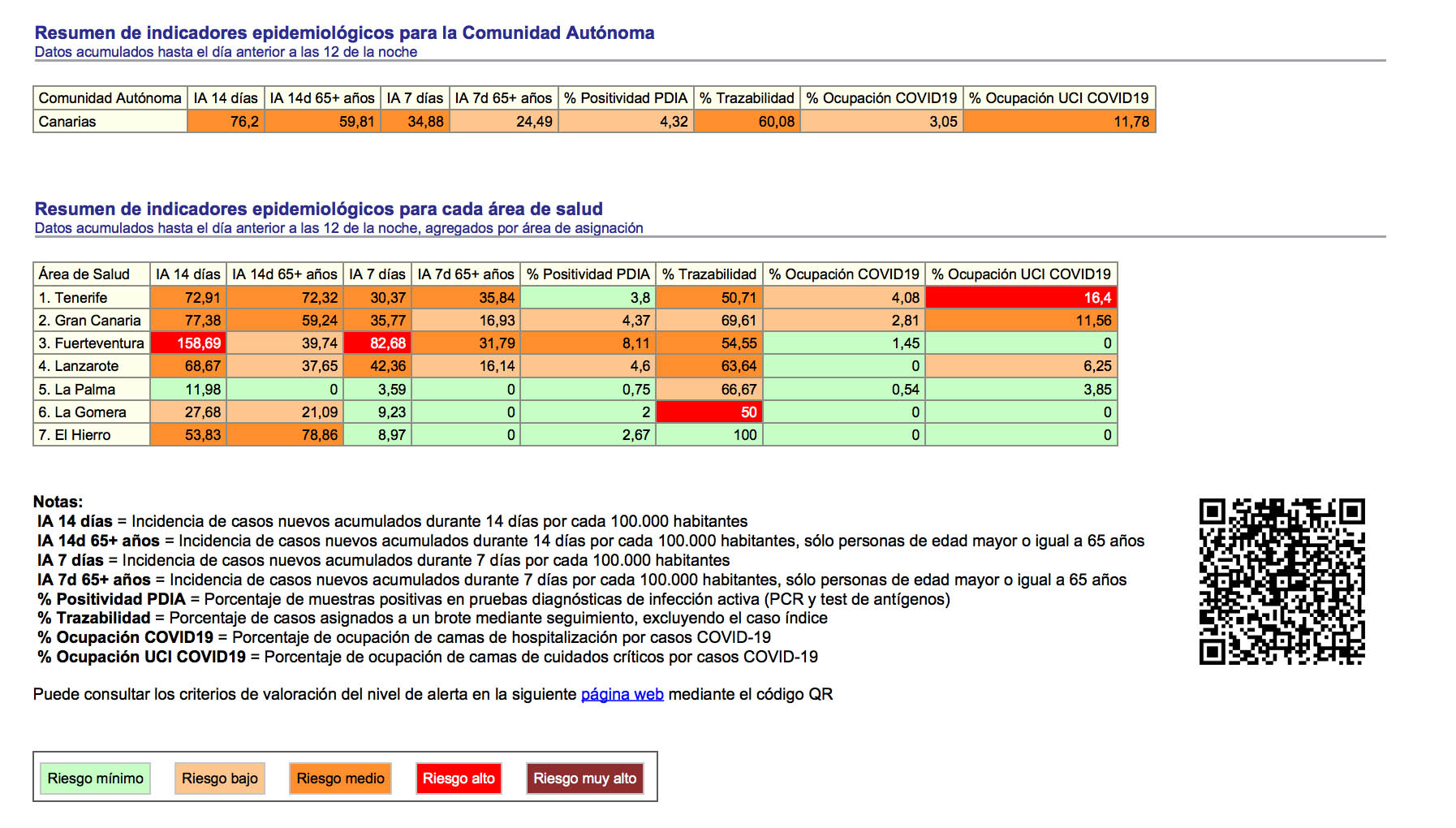This screenshot has height=828, width=1456.
Task: Click Canarias IA 14 días value 76,2
Action: (226, 122)
